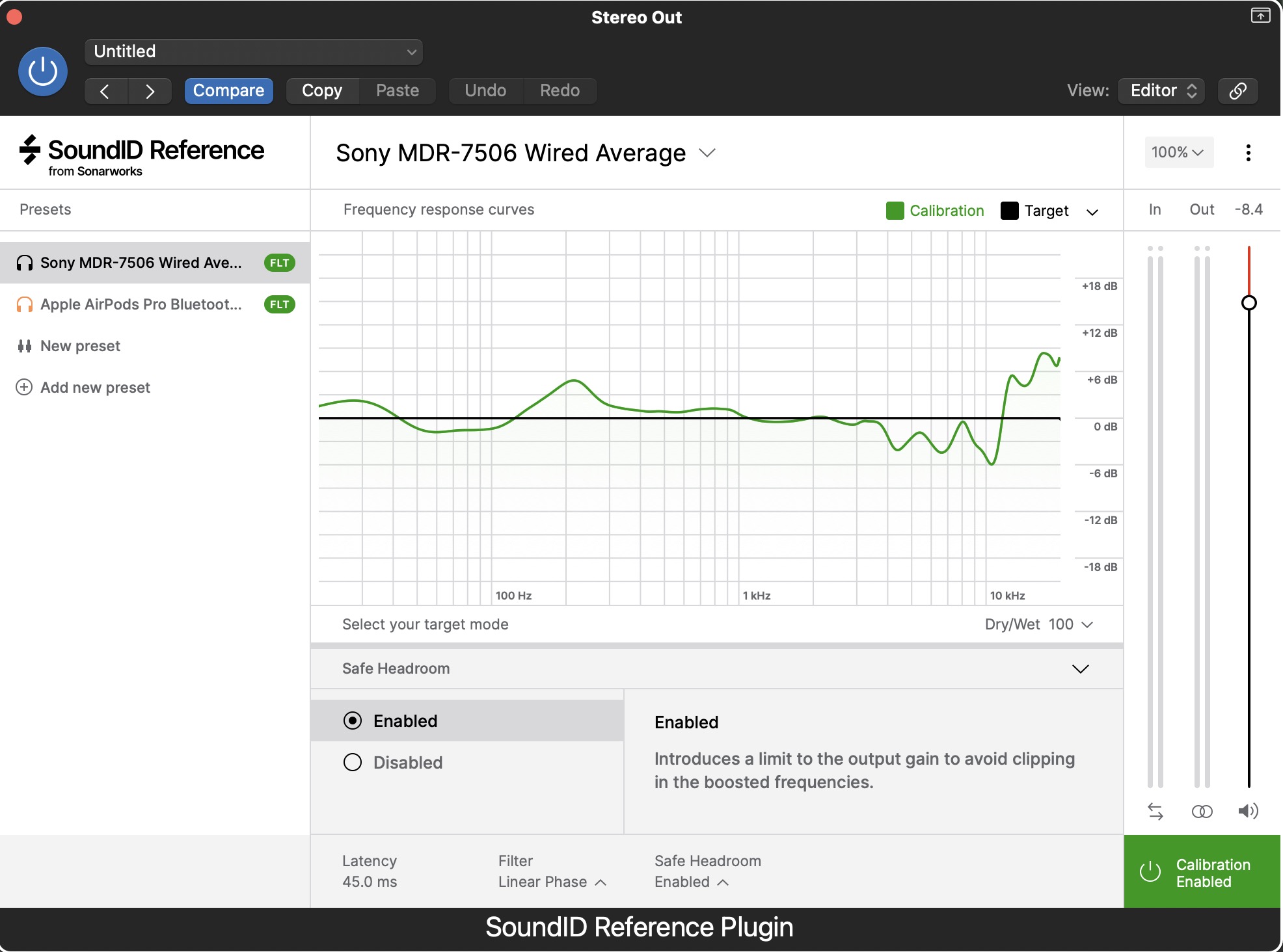Select Apple AirPods Pro Bluetooth preset
Screen dimensions: 1283x952
click(x=141, y=304)
